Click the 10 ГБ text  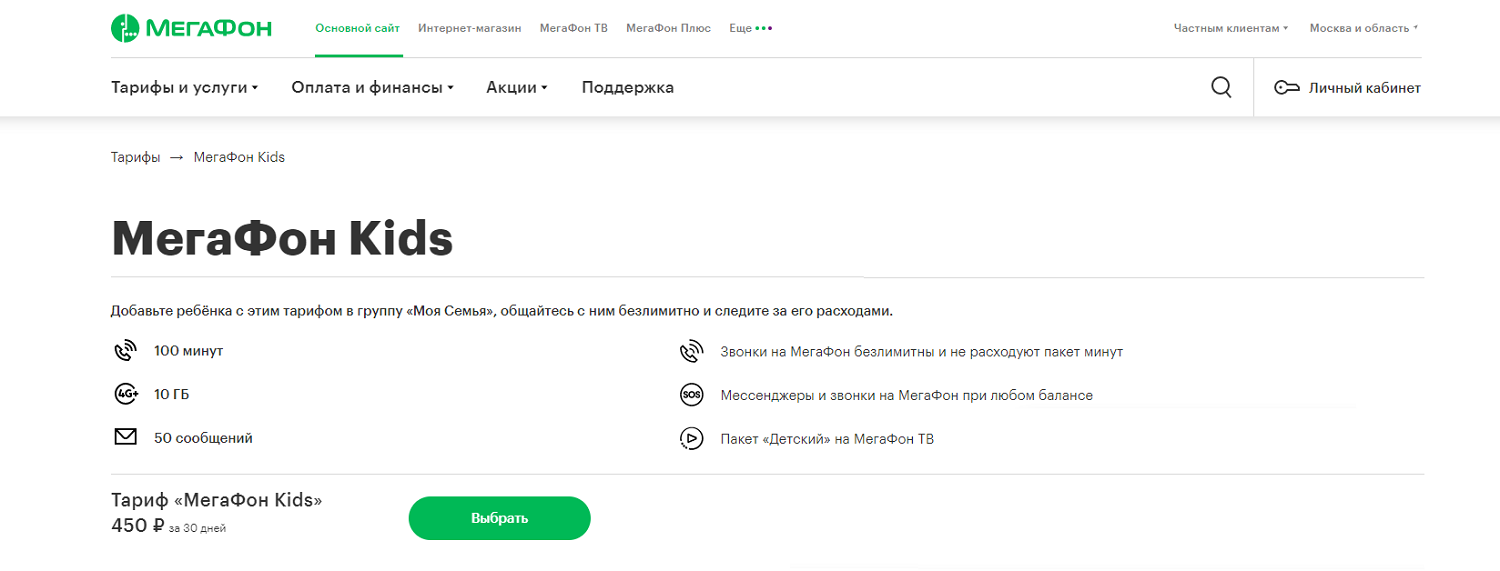click(172, 395)
